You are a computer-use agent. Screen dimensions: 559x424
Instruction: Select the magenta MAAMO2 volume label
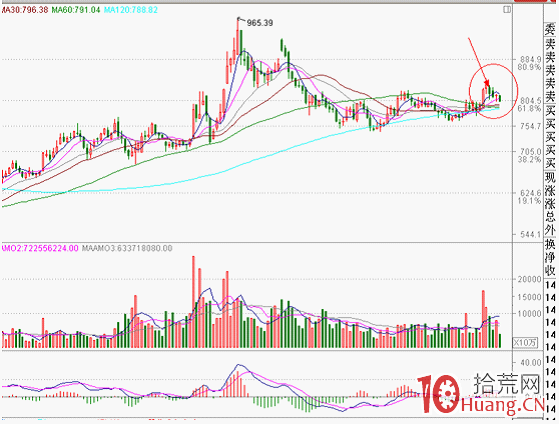pos(39,248)
